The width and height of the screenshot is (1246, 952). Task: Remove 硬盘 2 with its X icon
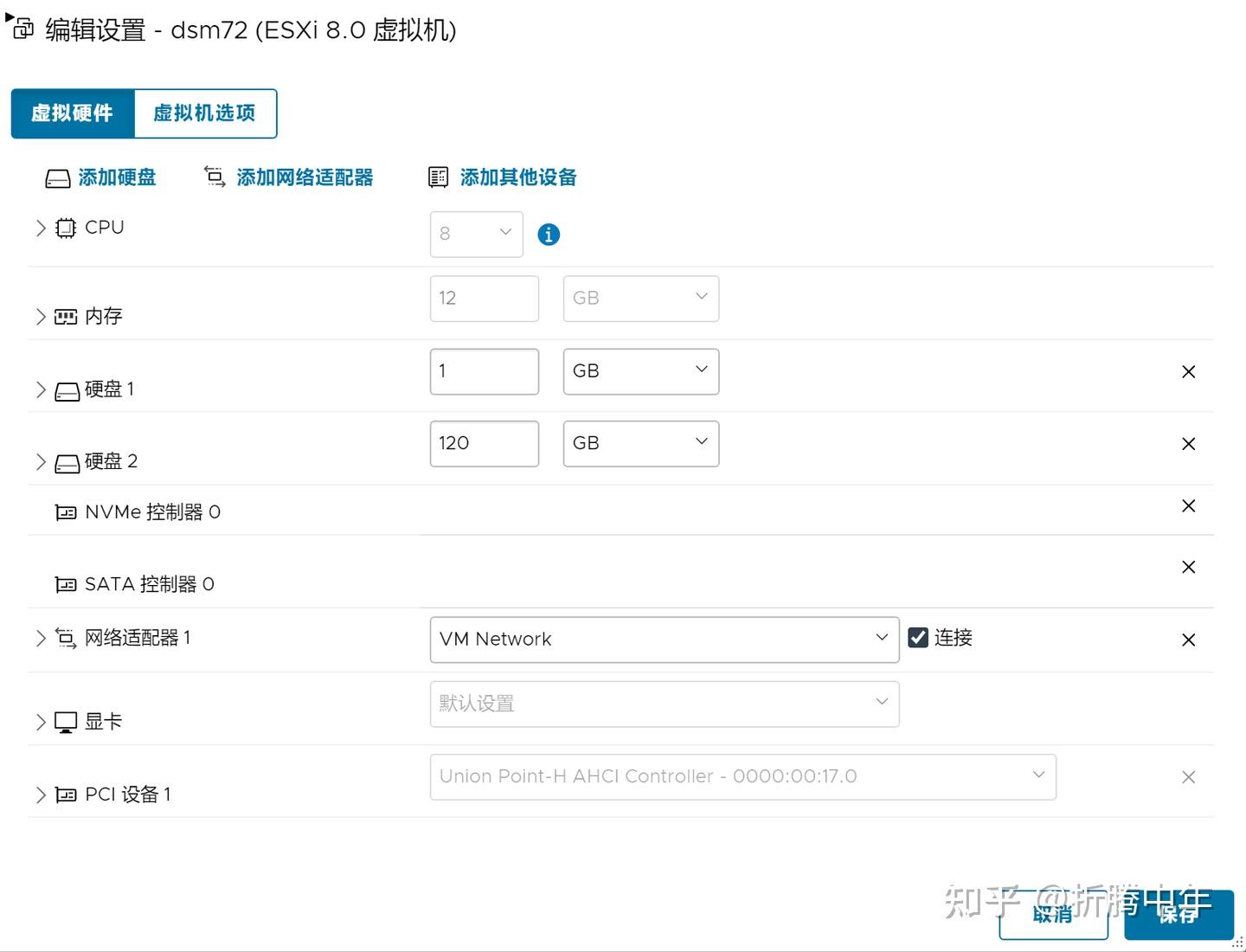[x=1188, y=444]
